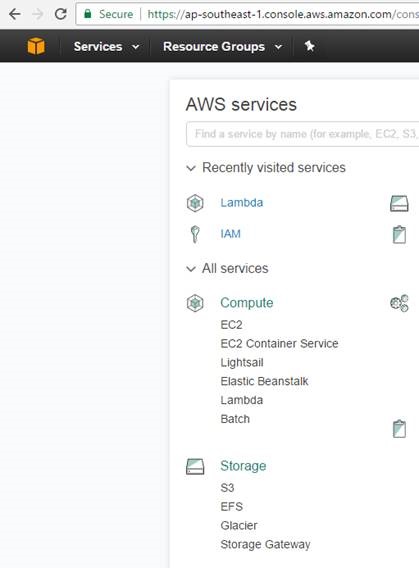Reload the page with refresh icon
This screenshot has height=568, width=419.
pyautogui.click(x=60, y=14)
